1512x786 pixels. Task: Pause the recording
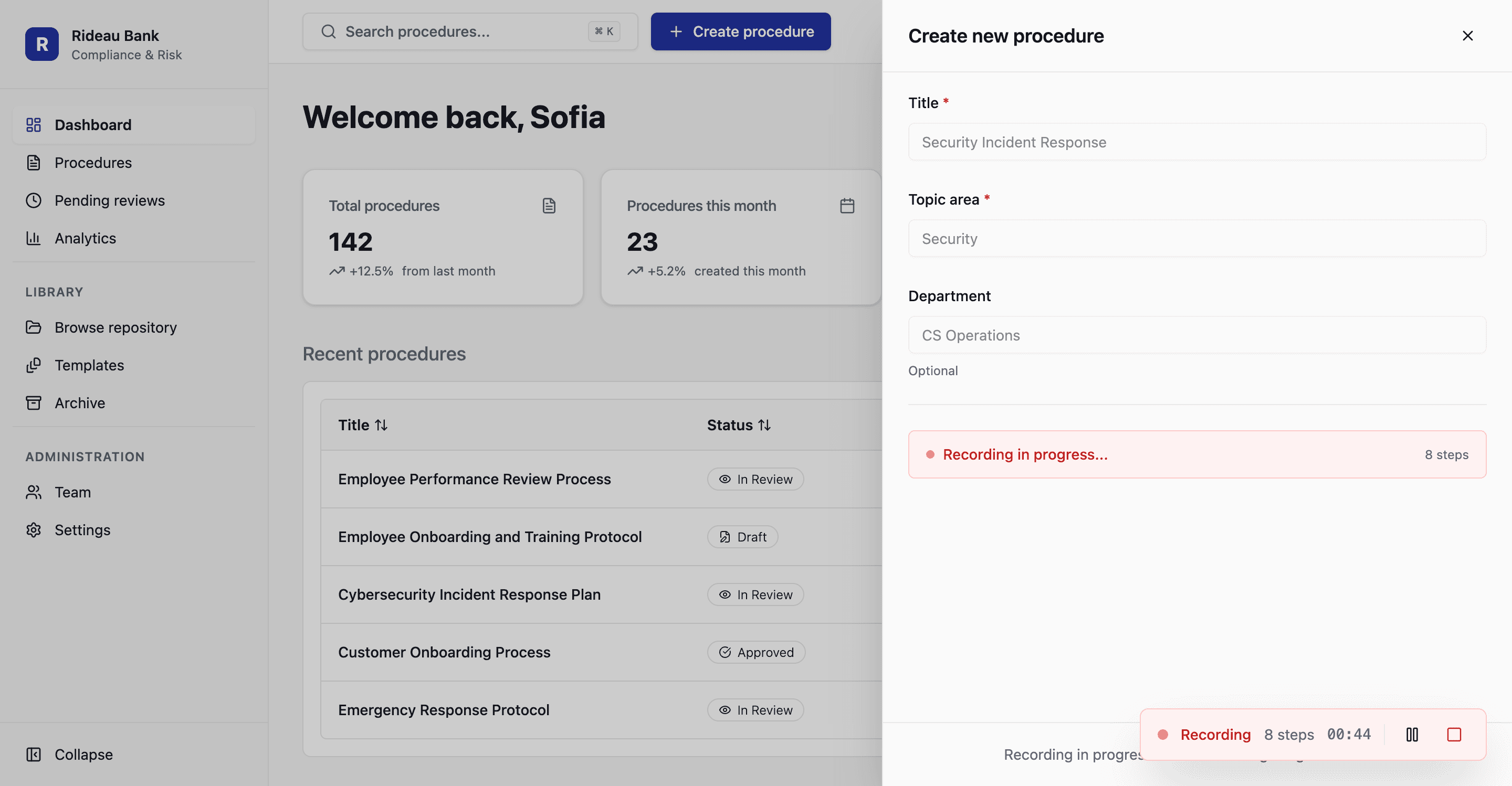click(1412, 735)
